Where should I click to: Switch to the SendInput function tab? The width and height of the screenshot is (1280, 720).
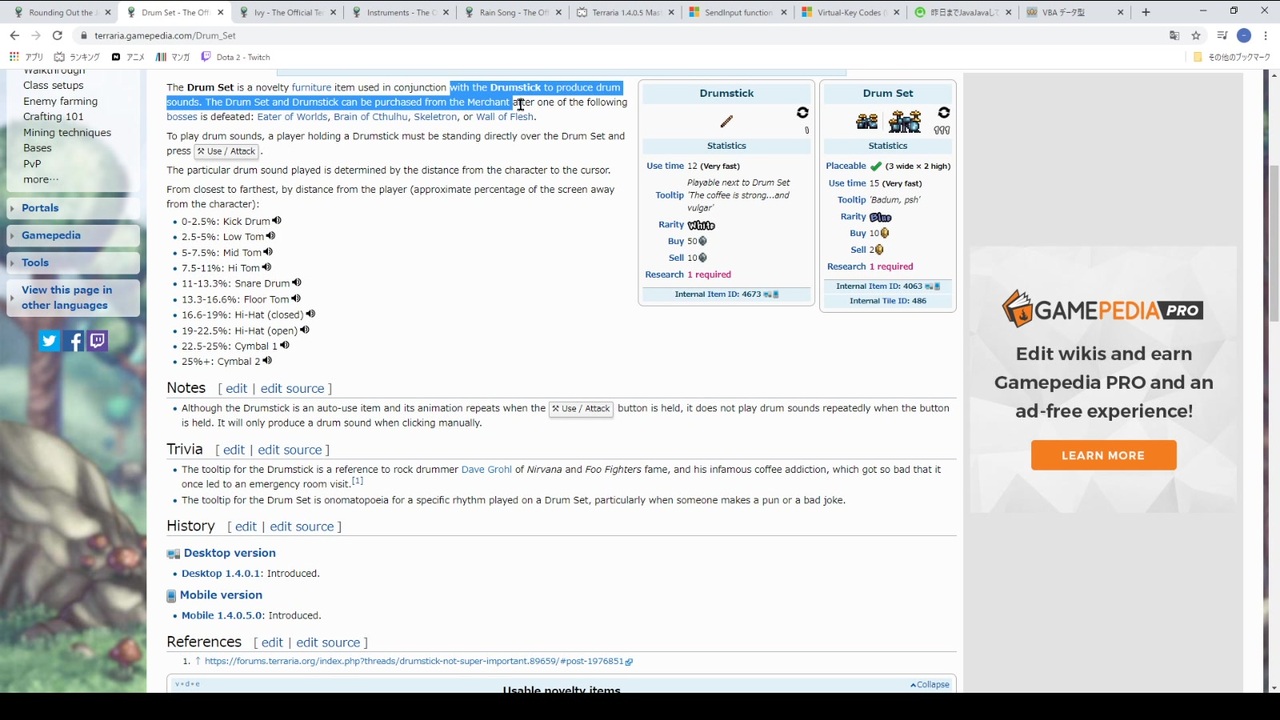tap(738, 12)
